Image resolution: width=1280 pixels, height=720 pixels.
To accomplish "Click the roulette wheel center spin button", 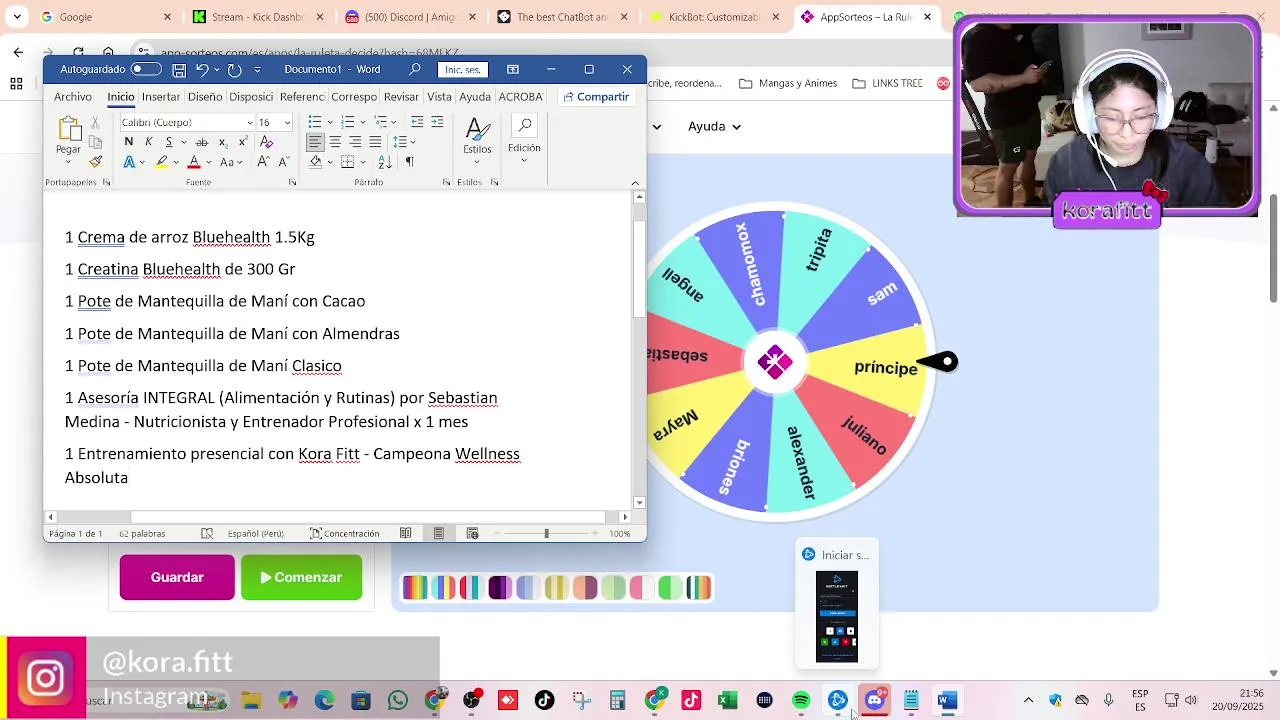I will (774, 362).
